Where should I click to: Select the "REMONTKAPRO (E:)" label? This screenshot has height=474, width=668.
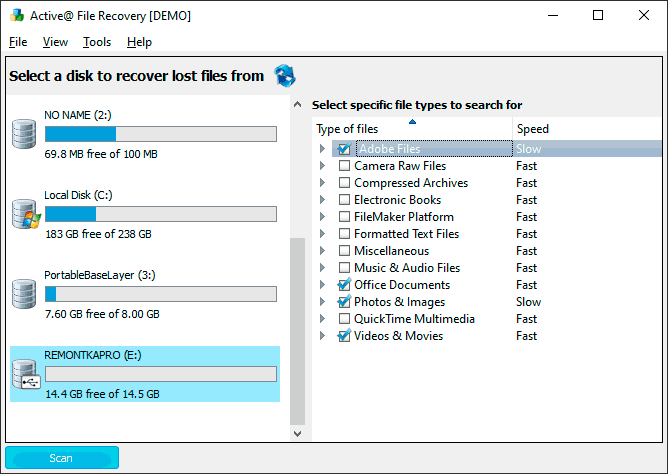tap(93, 355)
